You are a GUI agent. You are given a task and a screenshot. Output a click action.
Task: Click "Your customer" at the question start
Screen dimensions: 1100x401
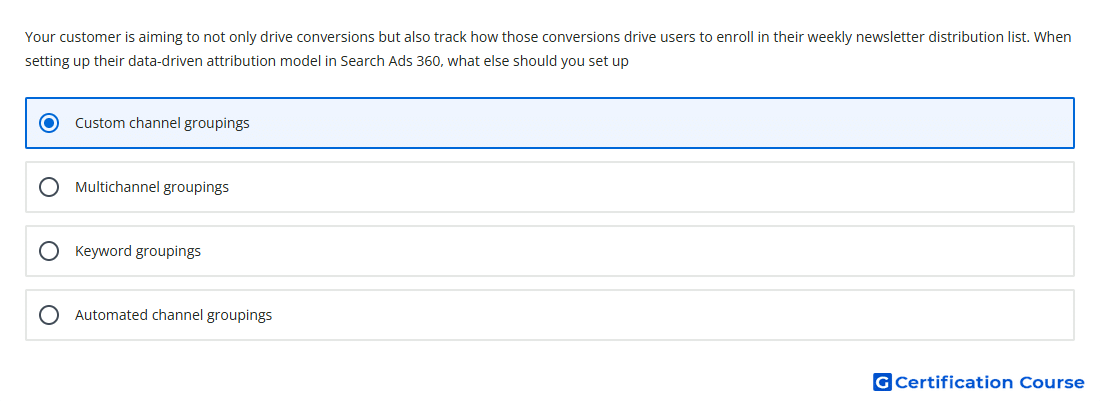pyautogui.click(x=64, y=37)
